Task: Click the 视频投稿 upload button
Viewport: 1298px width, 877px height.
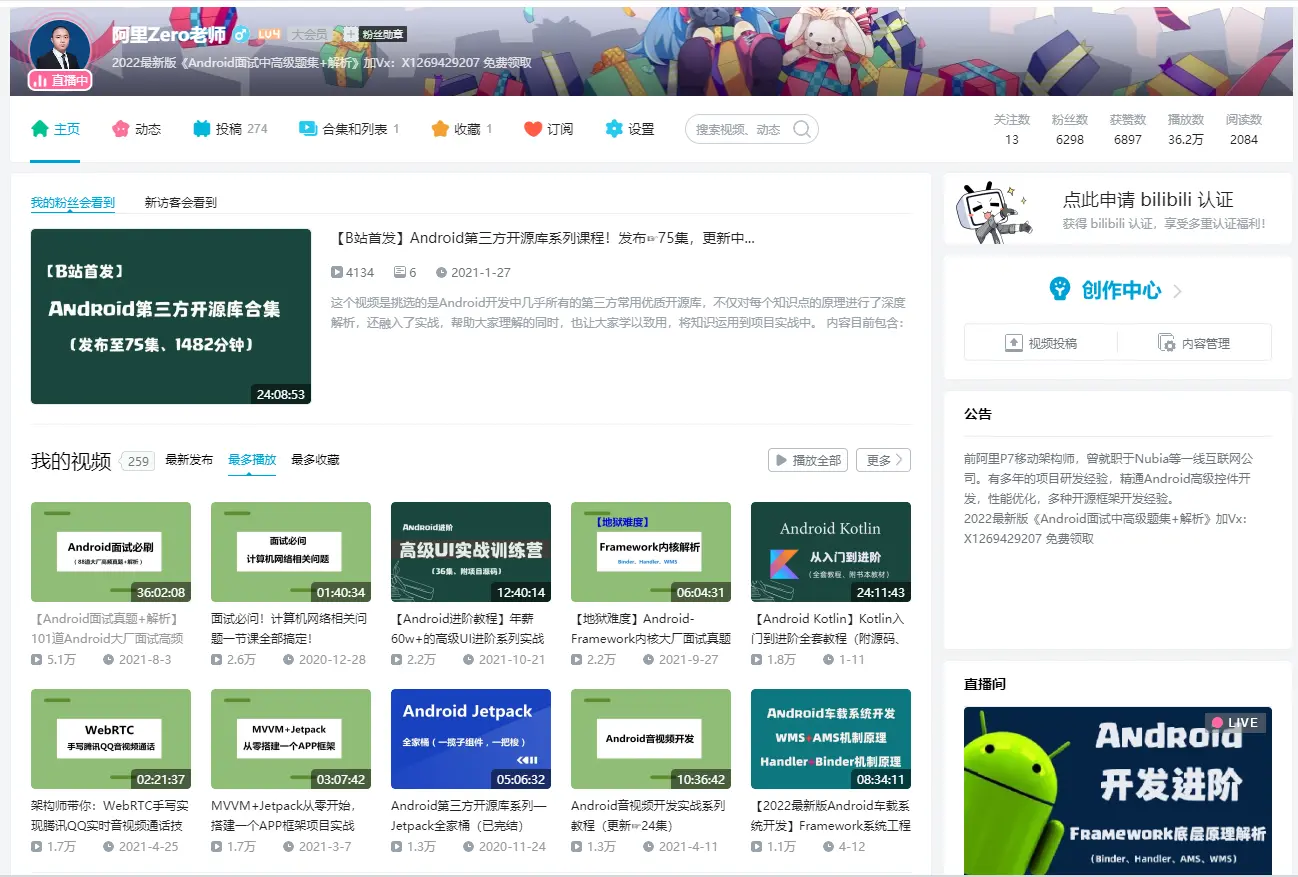Action: 1041,343
